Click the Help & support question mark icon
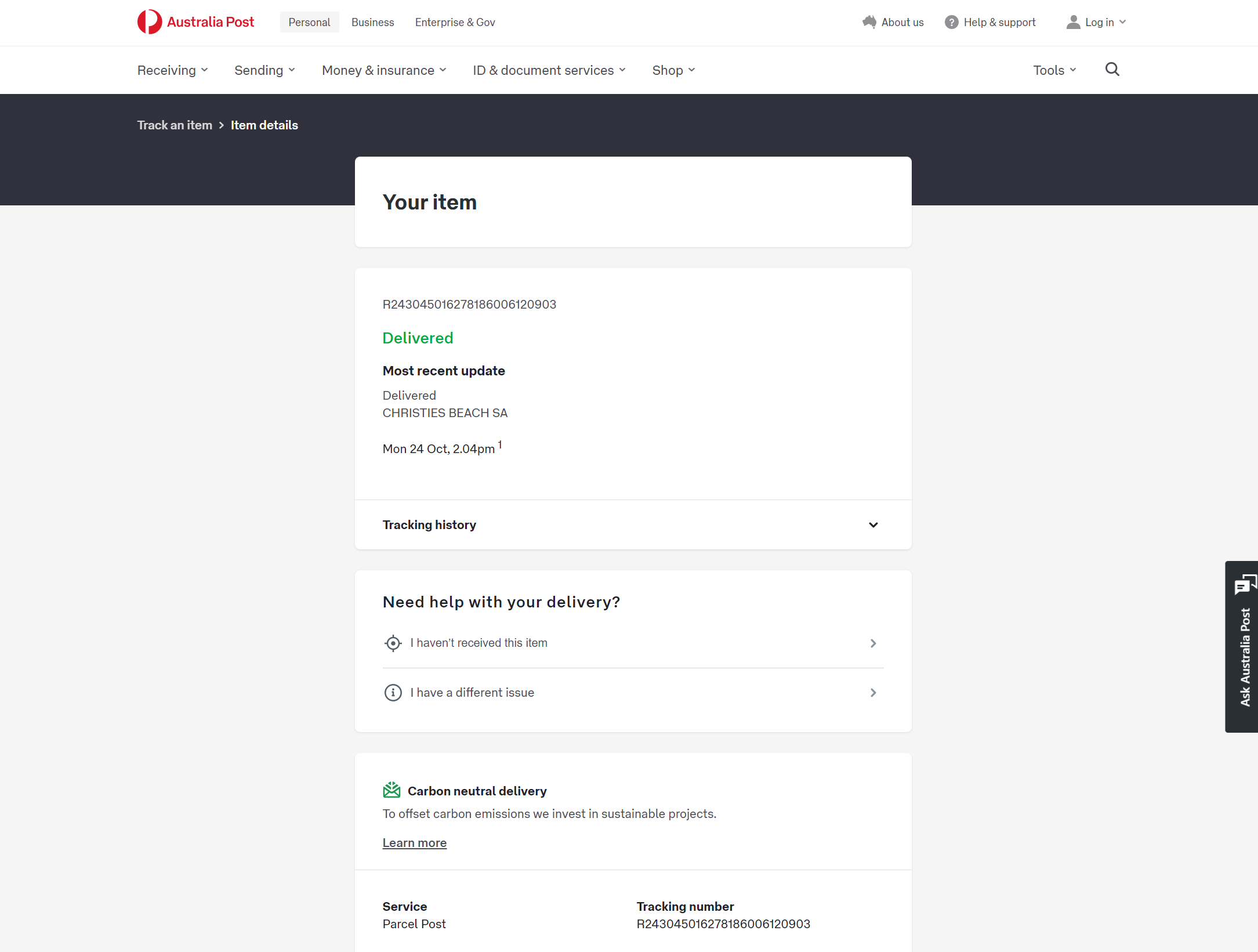Screen dimensions: 1258x952 point(951,22)
